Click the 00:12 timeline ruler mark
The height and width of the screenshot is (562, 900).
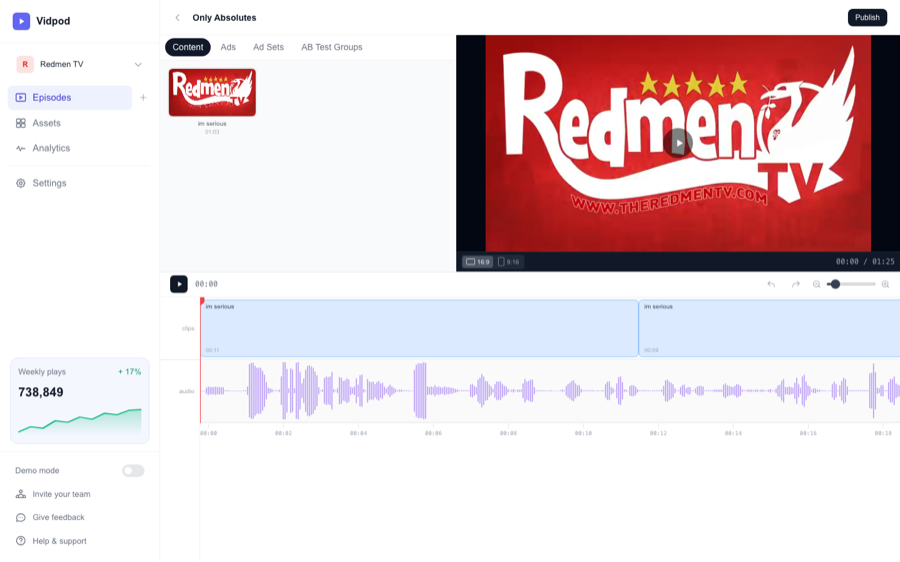[x=658, y=433]
